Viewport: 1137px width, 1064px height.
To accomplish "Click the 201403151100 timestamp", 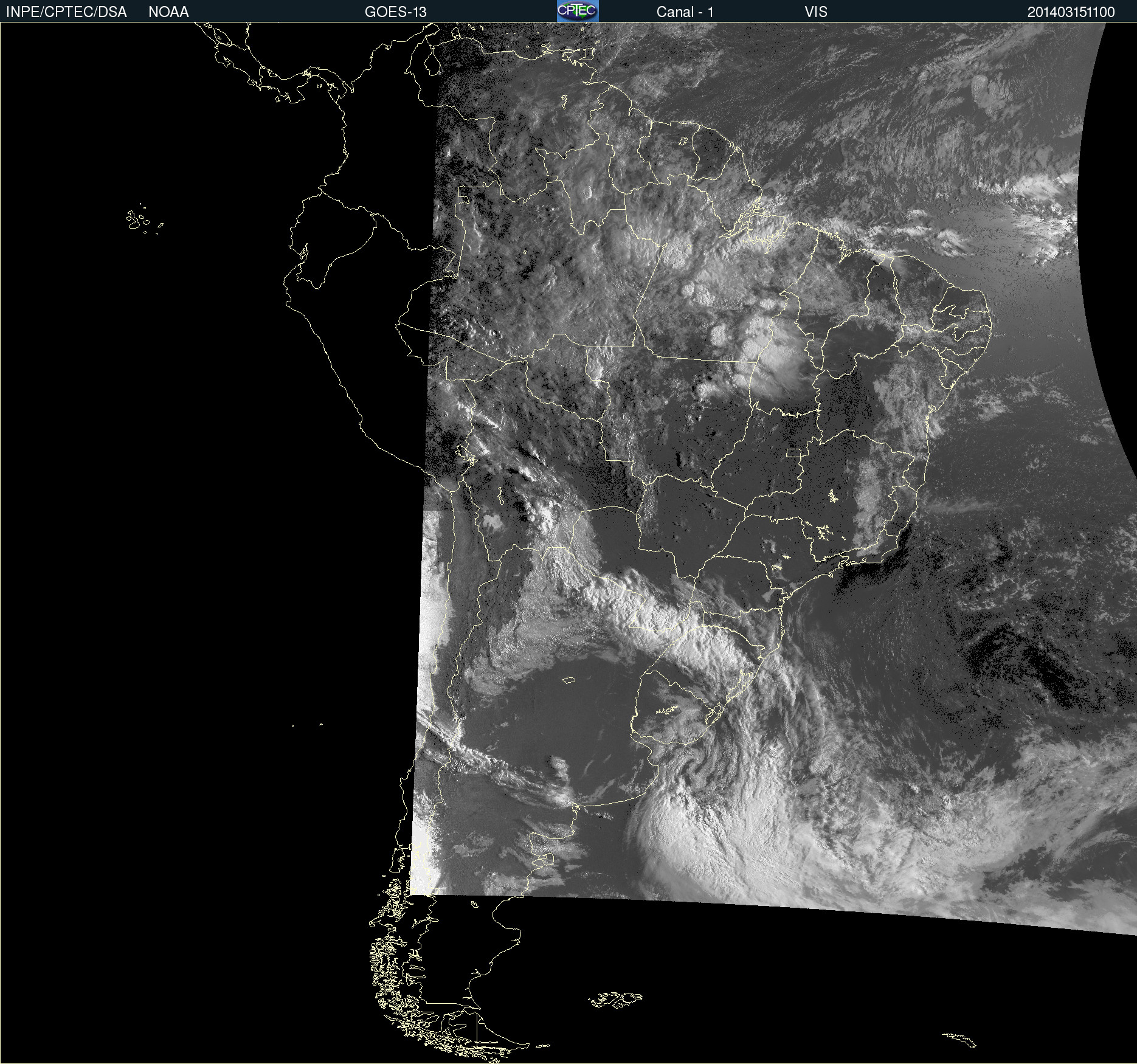I will pyautogui.click(x=1071, y=12).
